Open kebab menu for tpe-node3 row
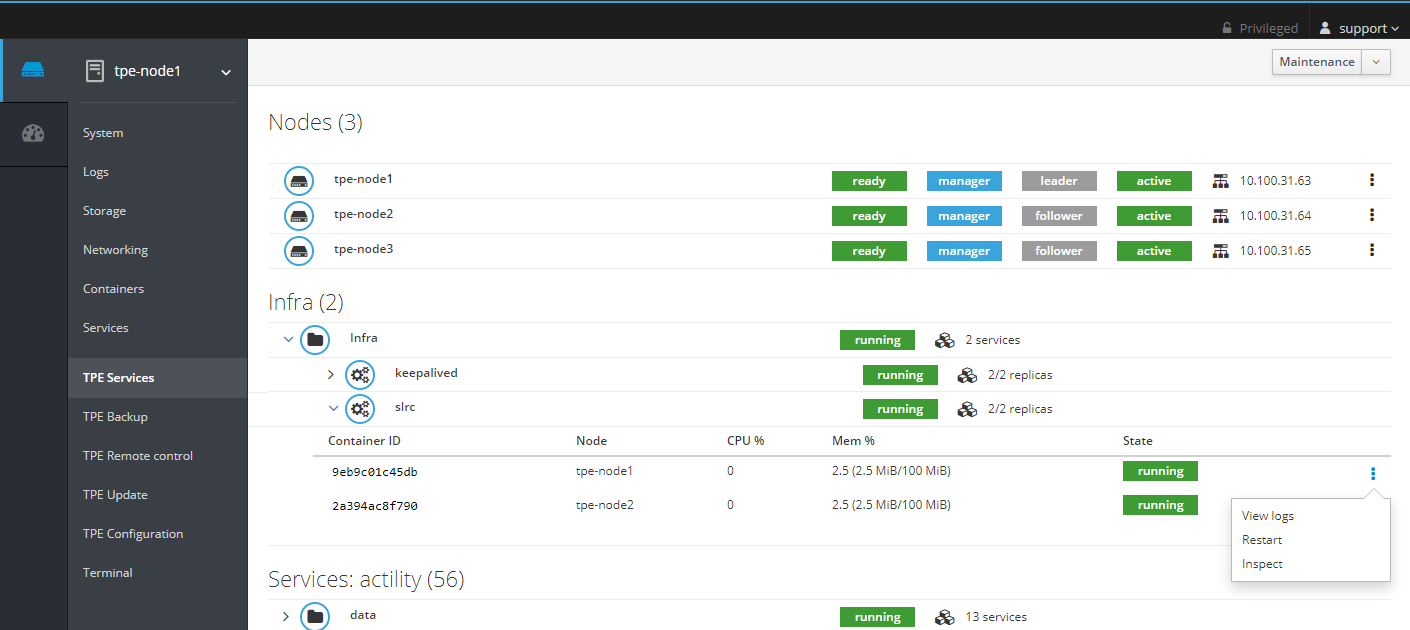Viewport: 1410px width, 630px height. tap(1372, 250)
